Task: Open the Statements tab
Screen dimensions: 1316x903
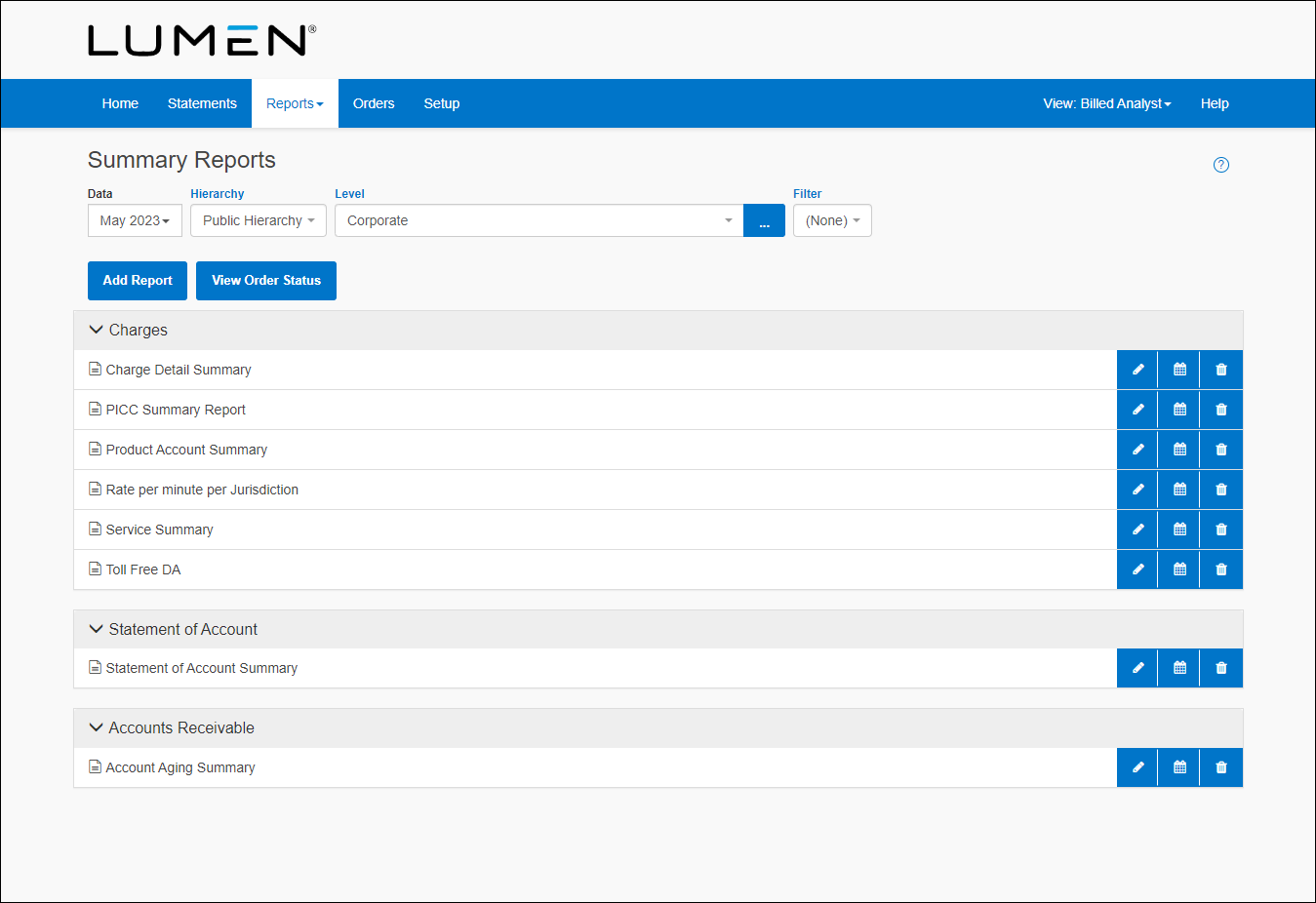Action: pyautogui.click(x=202, y=103)
